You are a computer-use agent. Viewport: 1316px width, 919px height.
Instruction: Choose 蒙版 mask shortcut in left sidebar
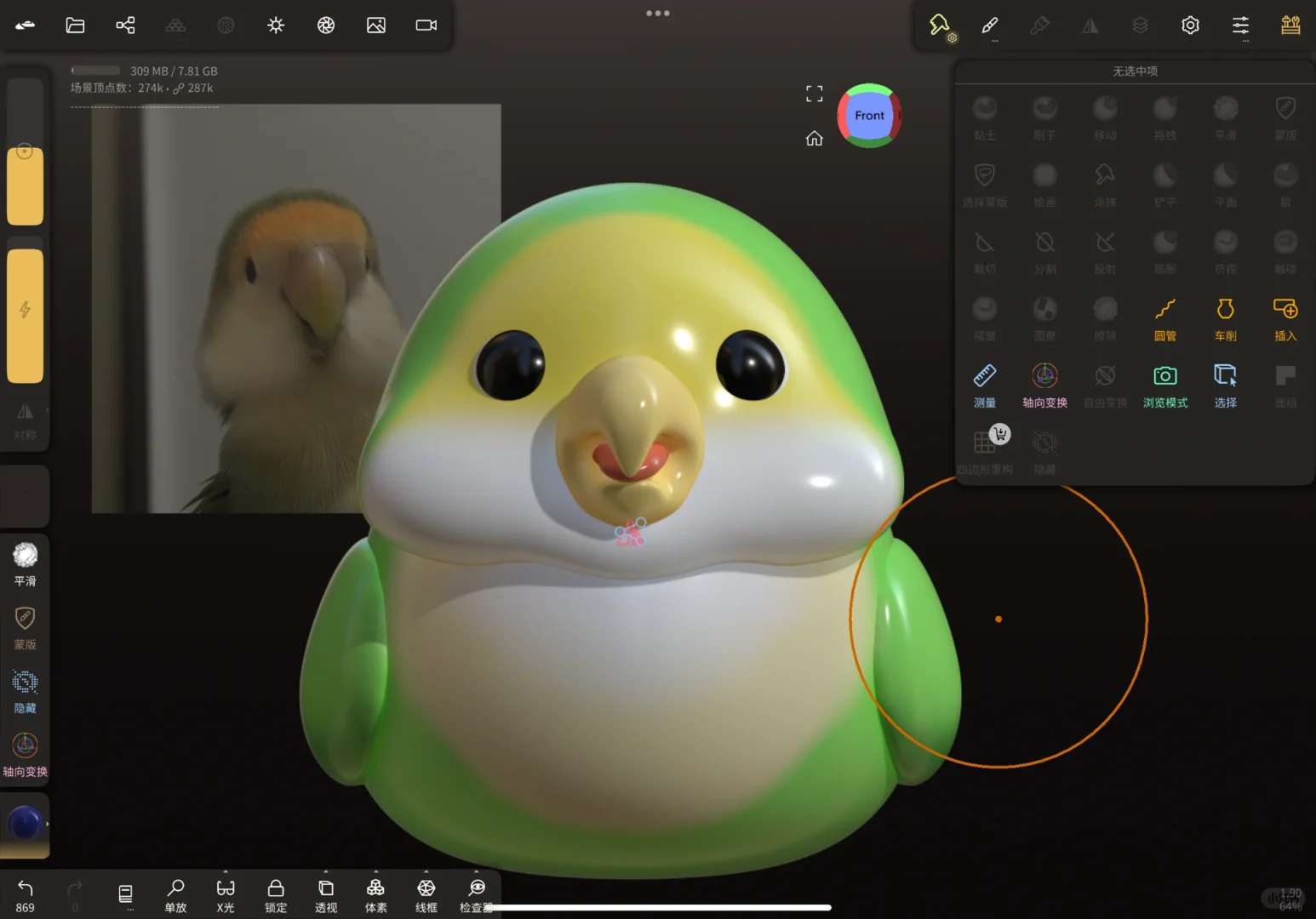click(26, 628)
